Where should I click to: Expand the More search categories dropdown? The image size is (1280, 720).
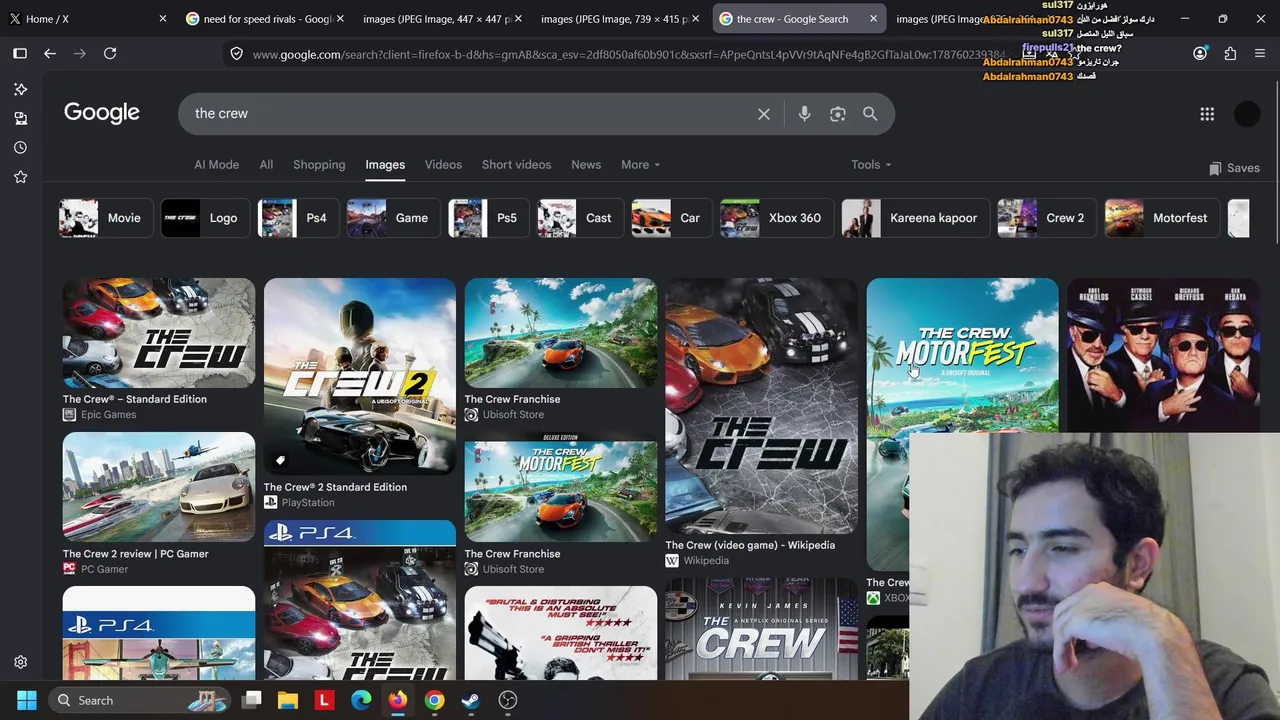[640, 165]
